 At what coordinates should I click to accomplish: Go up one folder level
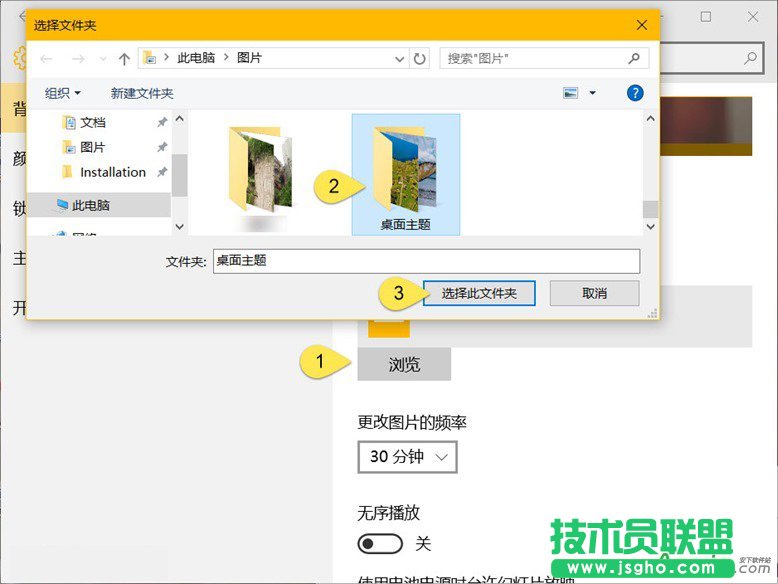point(124,59)
